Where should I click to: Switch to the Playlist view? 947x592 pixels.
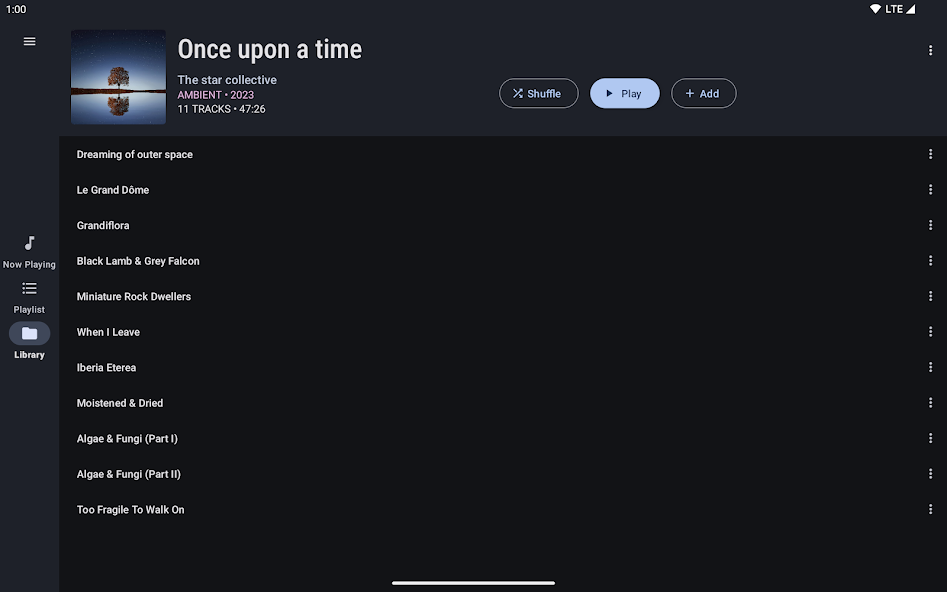[29, 298]
